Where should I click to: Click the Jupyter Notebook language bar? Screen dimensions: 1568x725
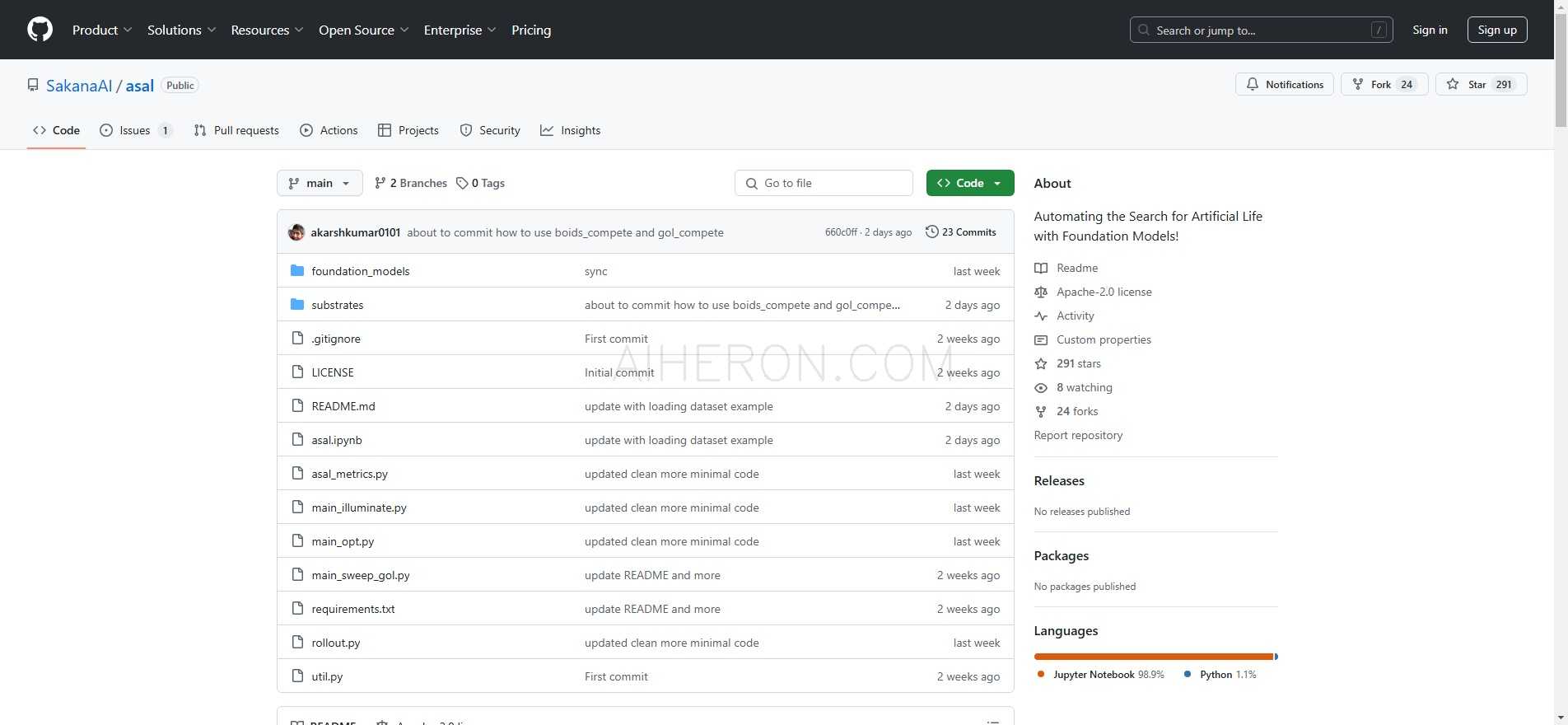1153,657
